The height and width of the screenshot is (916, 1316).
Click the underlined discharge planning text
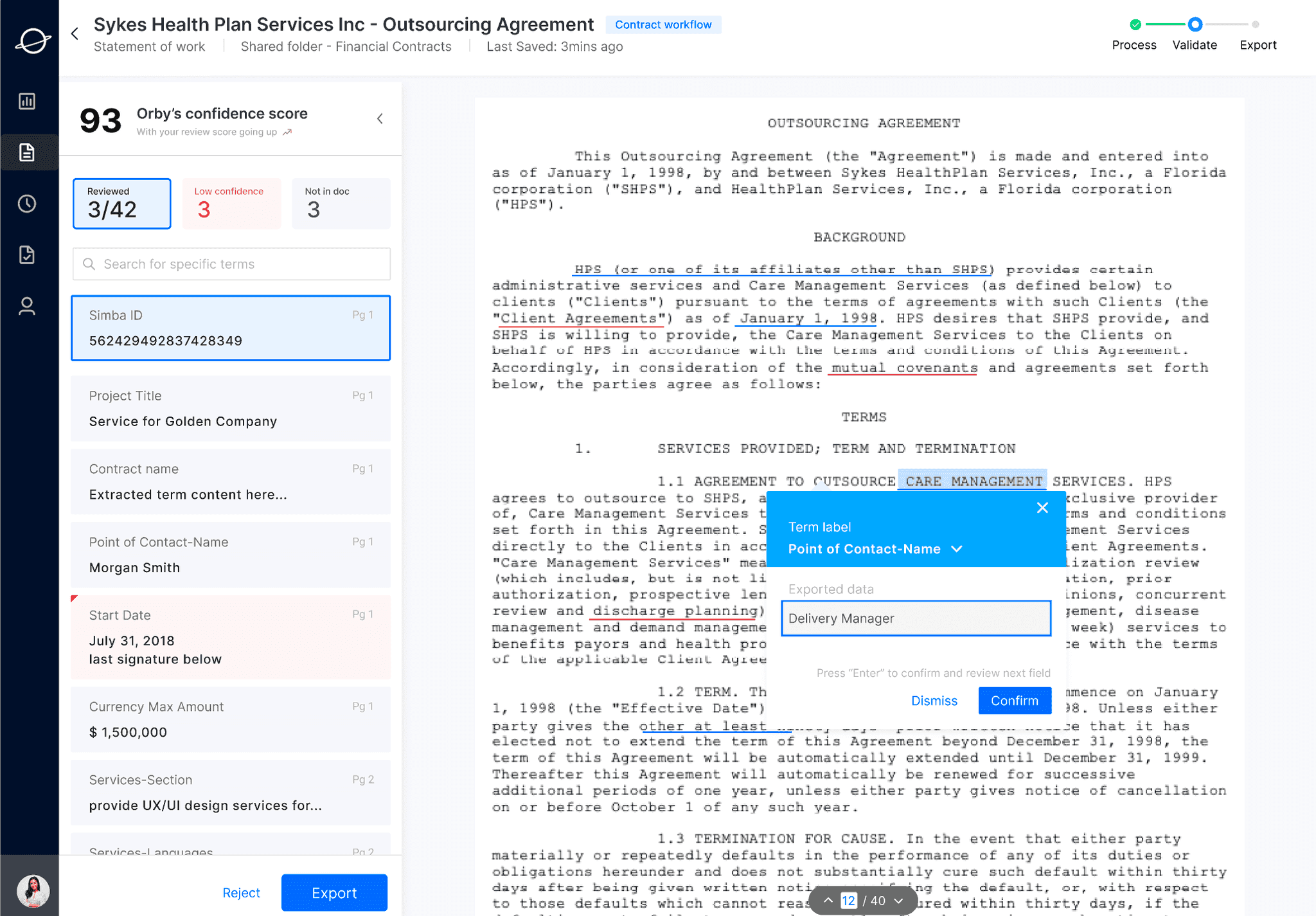pos(675,611)
